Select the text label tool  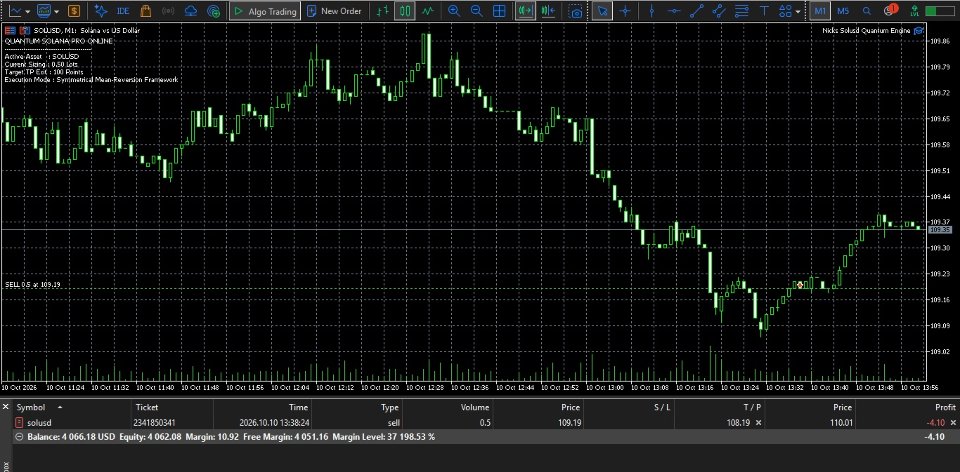pos(764,11)
